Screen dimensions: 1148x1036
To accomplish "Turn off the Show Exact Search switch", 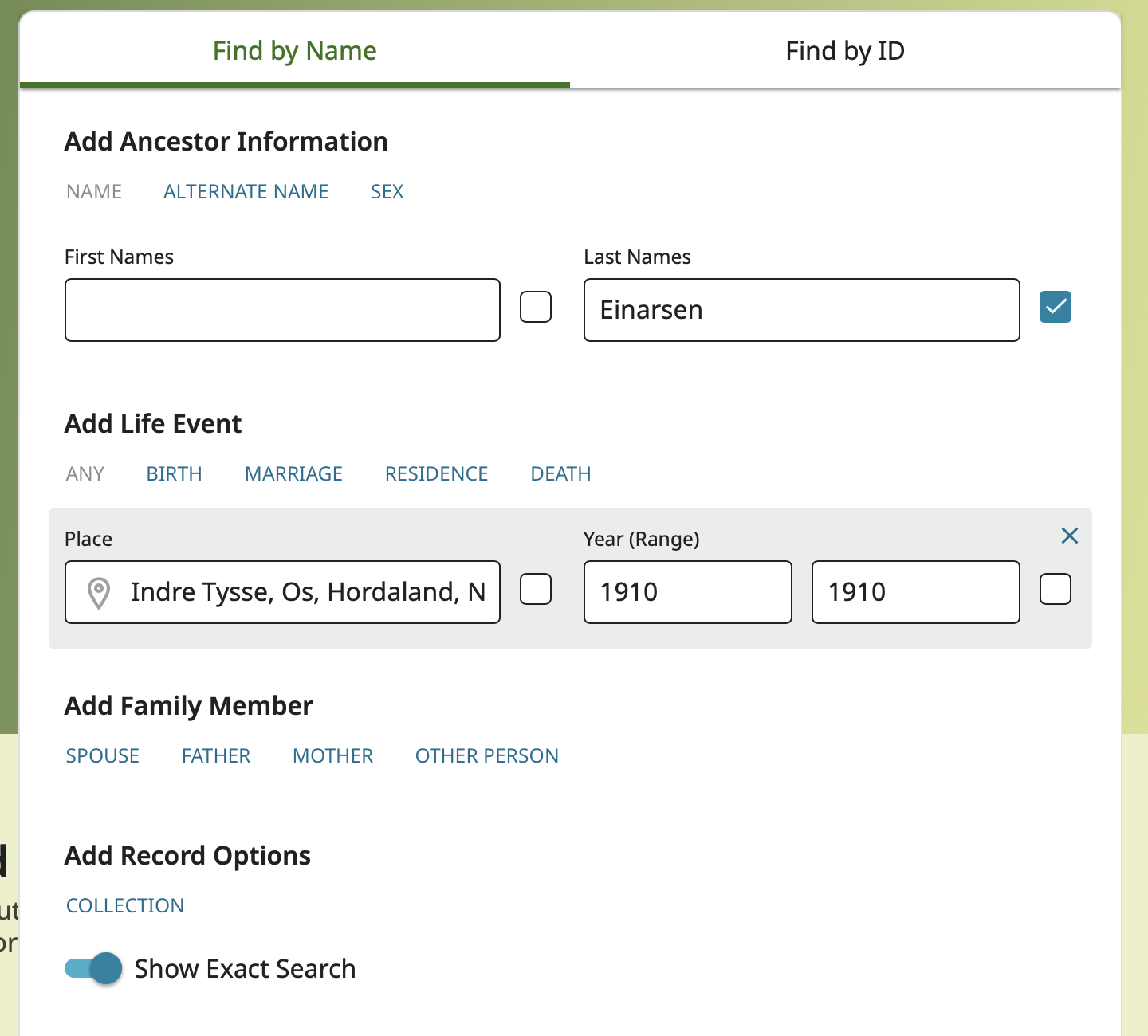I will [x=93, y=968].
